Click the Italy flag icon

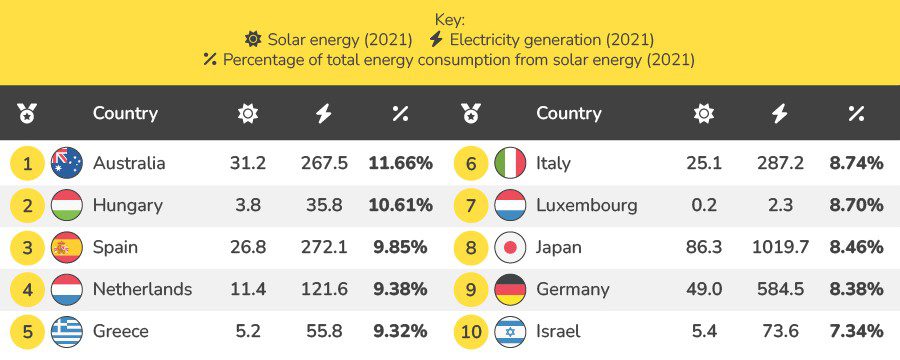tap(510, 163)
